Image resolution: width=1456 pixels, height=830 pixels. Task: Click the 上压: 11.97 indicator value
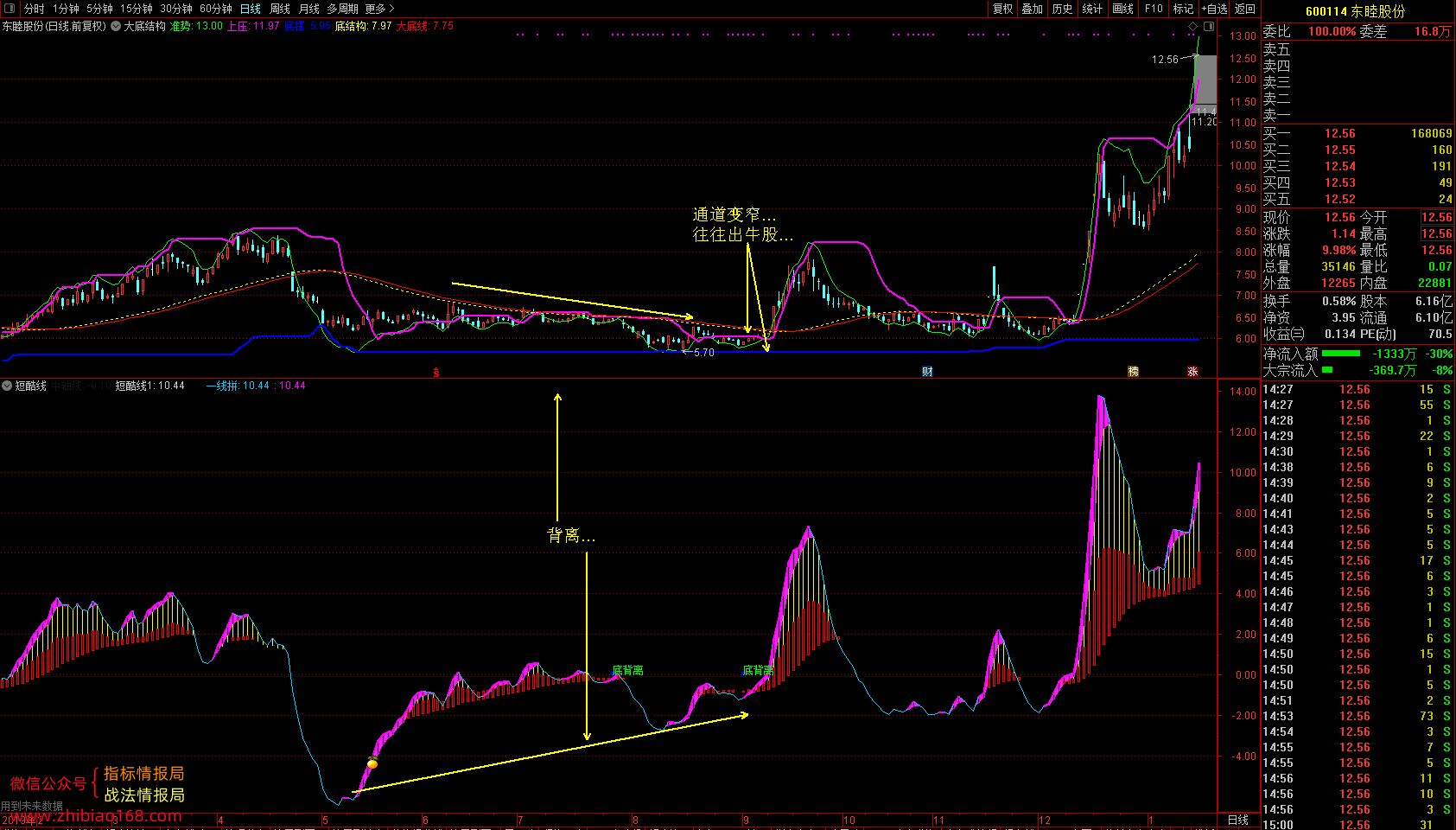[x=253, y=26]
